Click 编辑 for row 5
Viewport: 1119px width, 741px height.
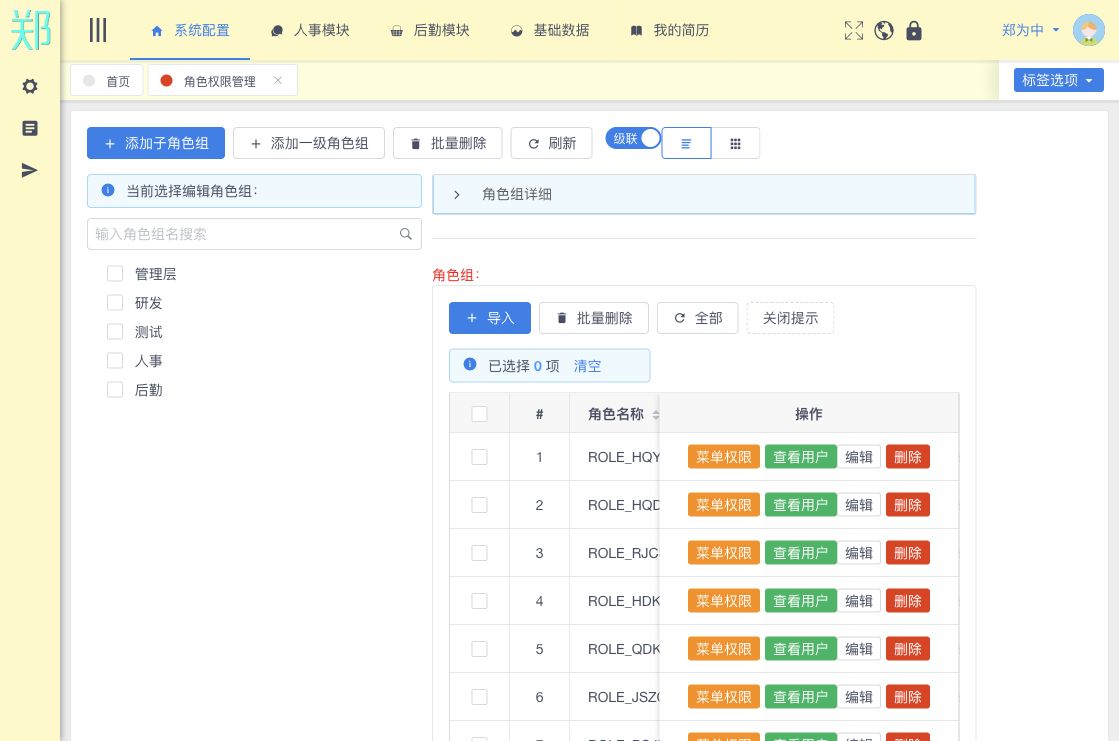(859, 649)
